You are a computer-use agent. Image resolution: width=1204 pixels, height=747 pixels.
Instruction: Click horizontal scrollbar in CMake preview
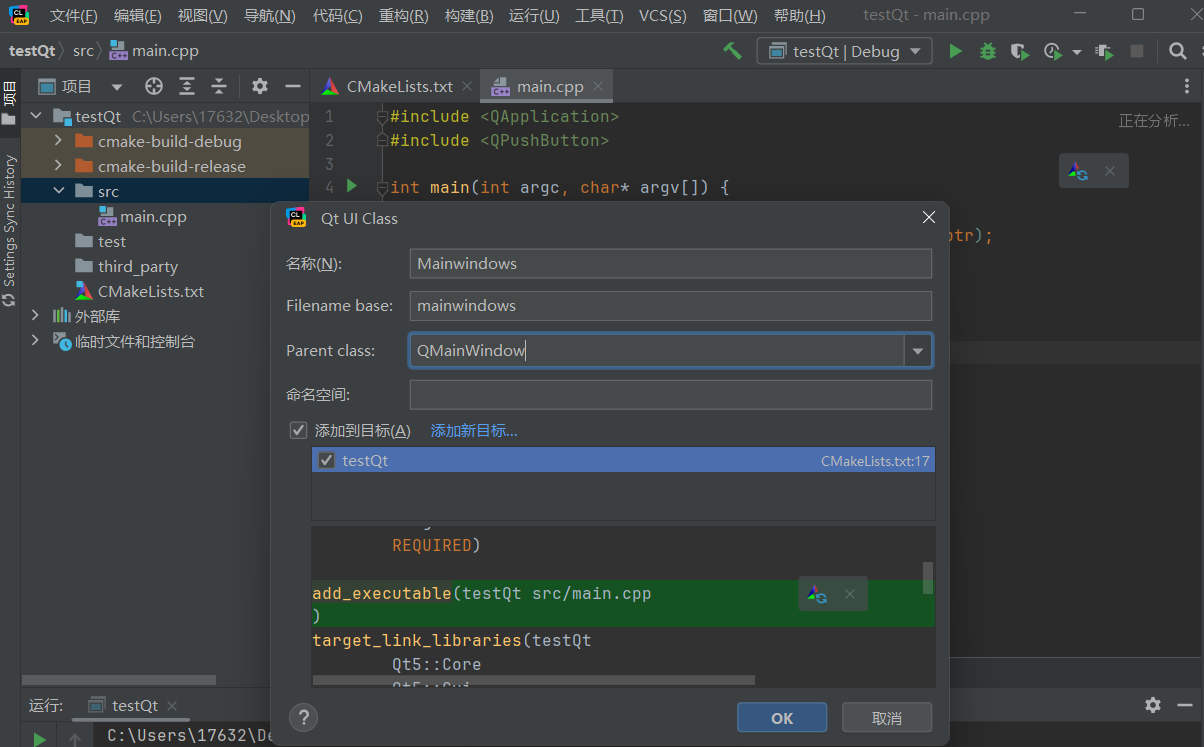click(534, 680)
